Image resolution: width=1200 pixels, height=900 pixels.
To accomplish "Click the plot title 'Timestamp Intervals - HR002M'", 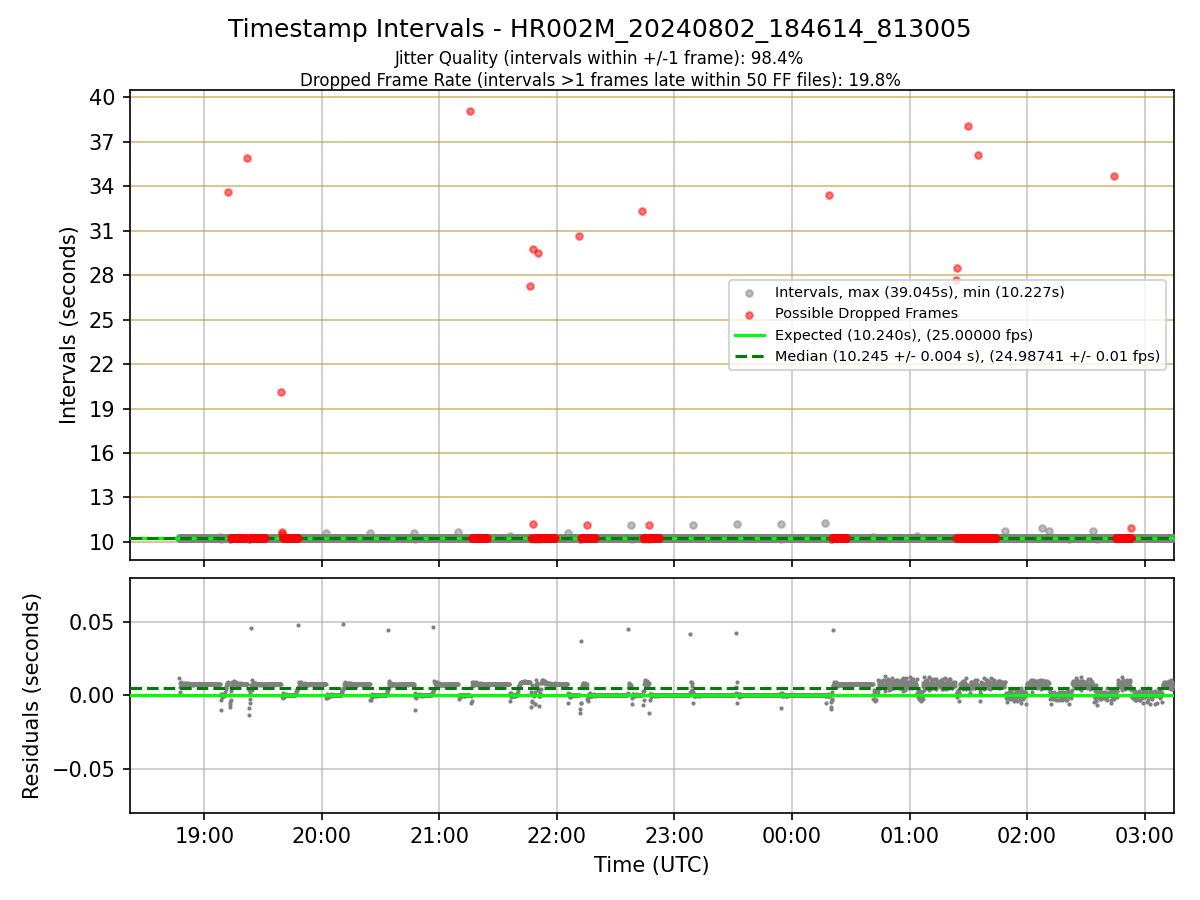I will click(x=599, y=29).
